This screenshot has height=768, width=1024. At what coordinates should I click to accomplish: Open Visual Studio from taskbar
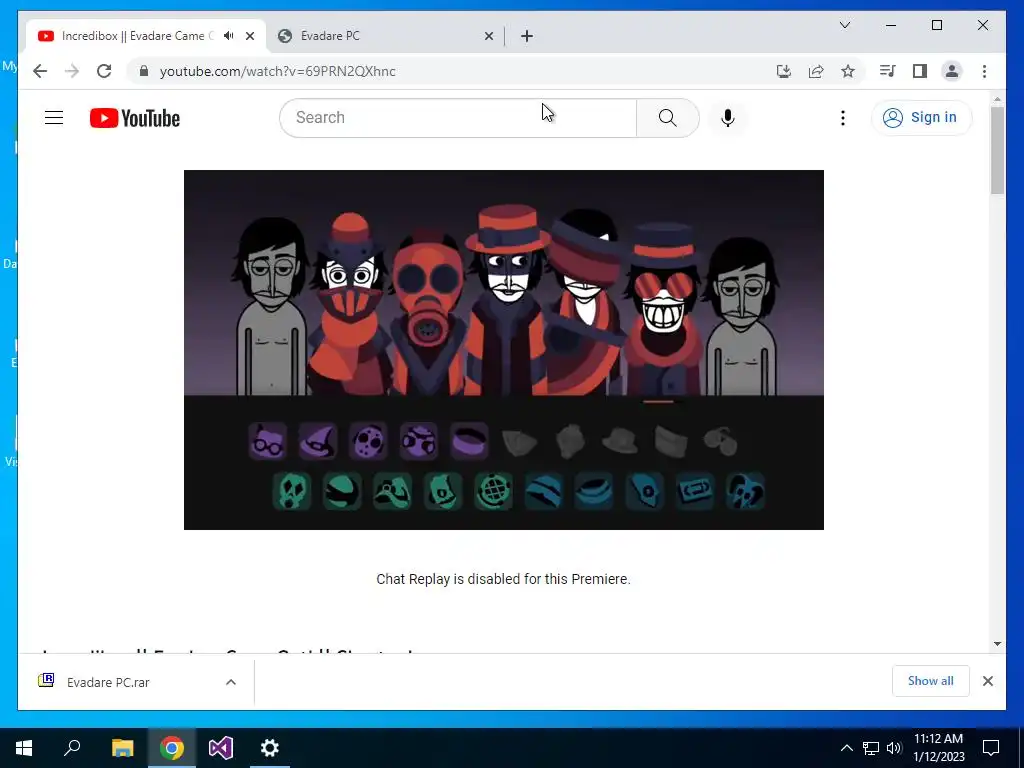coord(221,748)
